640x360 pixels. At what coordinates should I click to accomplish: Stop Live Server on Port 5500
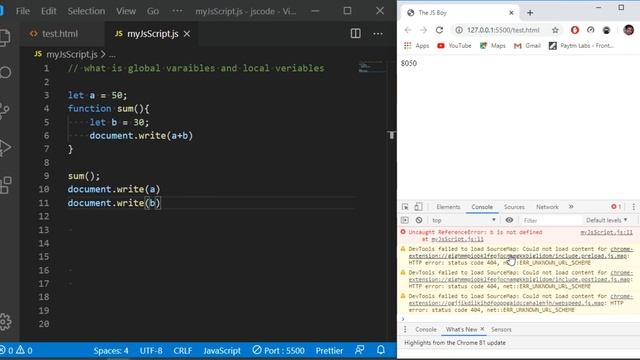coord(278,351)
